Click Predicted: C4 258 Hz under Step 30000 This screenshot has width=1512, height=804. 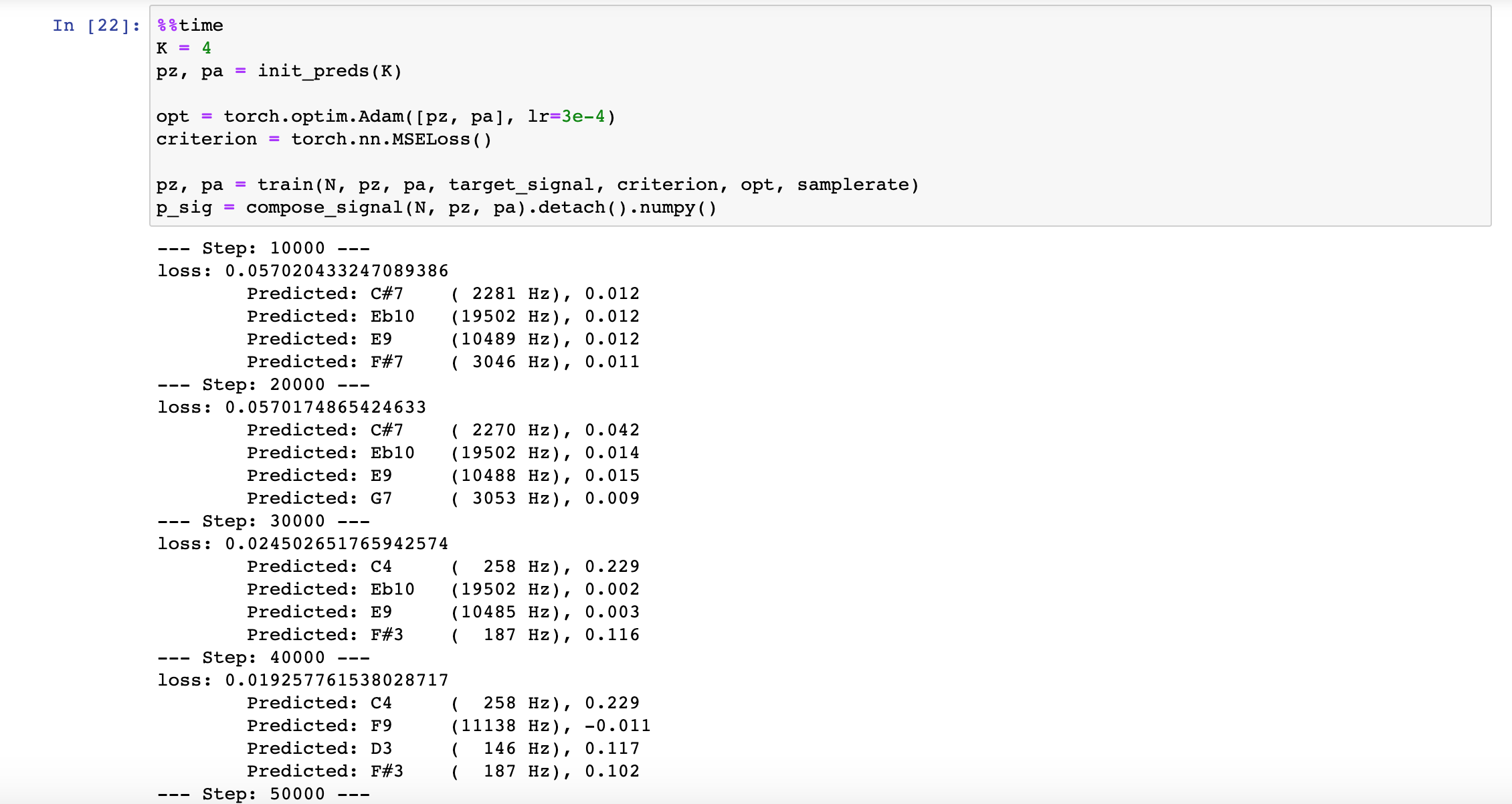click(443, 567)
